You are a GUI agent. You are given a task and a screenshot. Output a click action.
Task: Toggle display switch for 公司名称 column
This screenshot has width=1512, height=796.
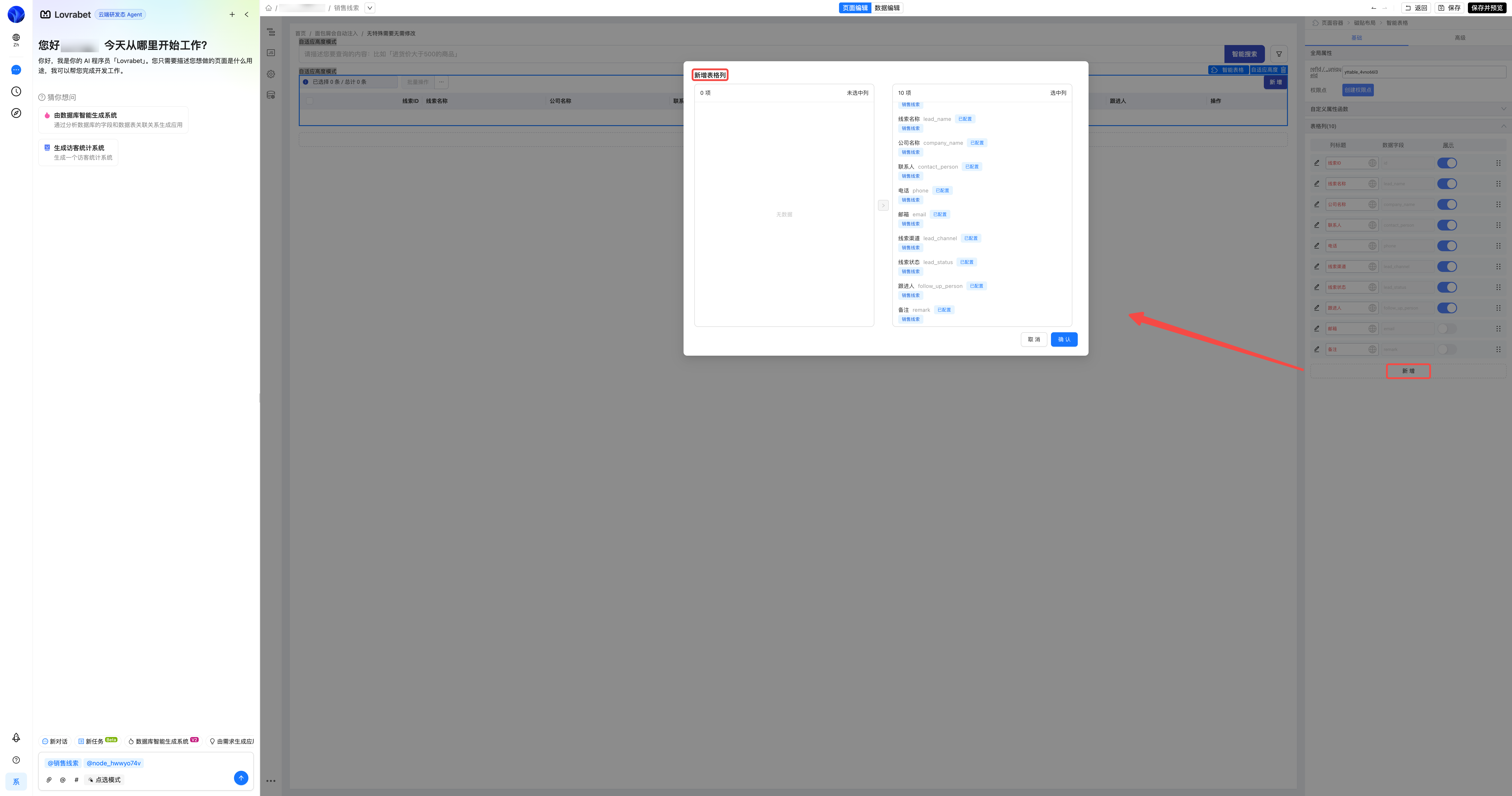point(1447,204)
